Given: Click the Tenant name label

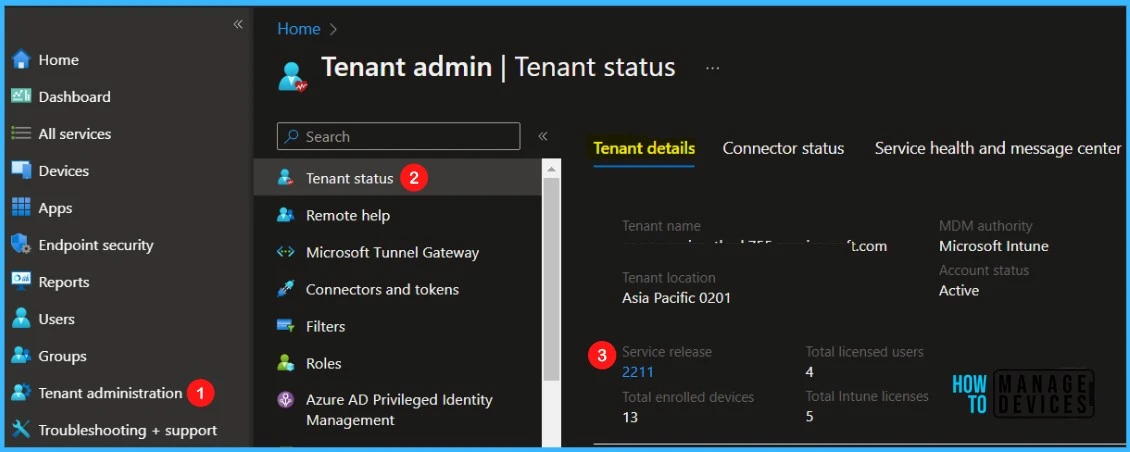Looking at the screenshot, I should [x=661, y=226].
